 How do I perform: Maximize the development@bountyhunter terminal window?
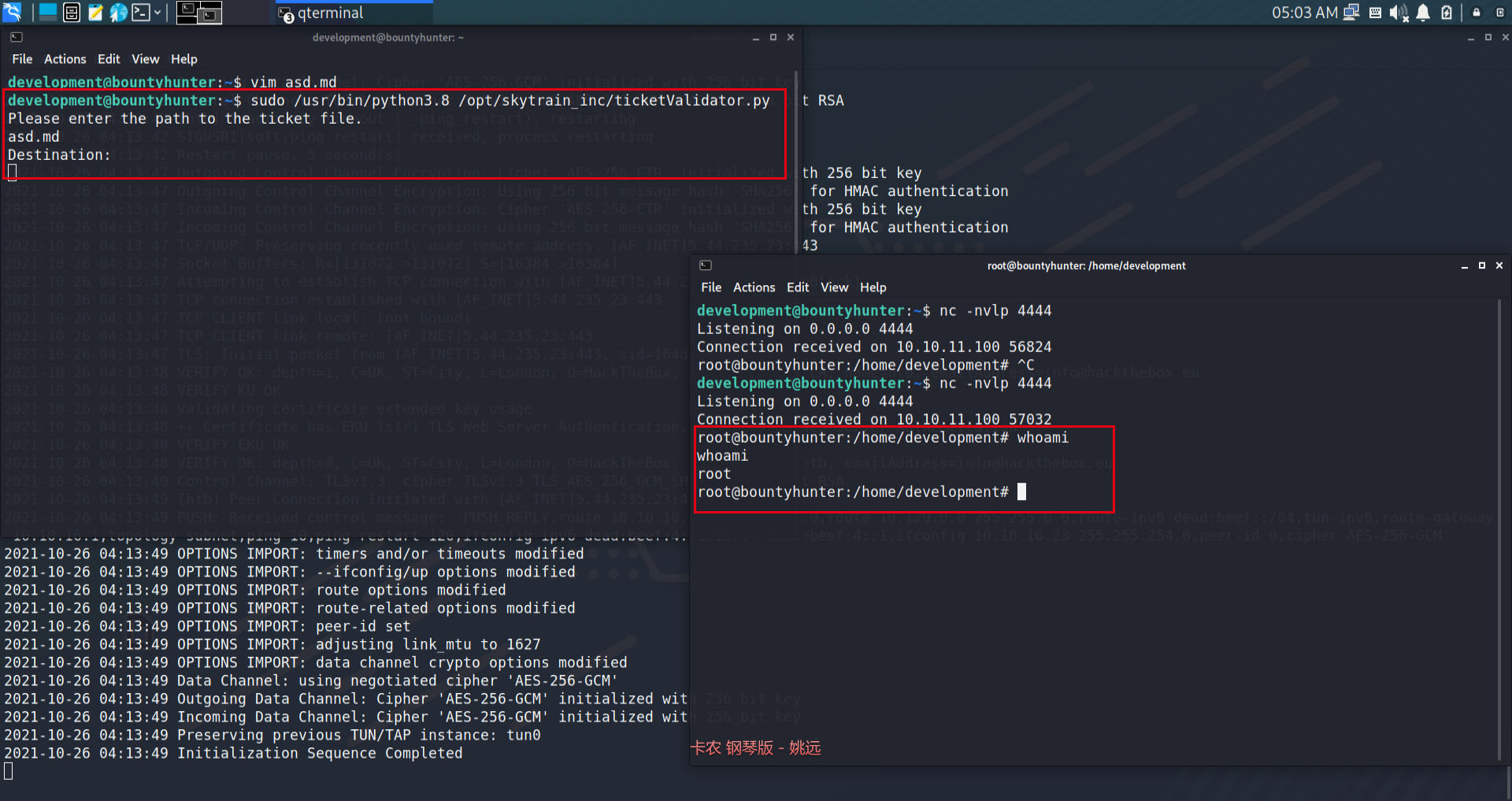point(773,38)
